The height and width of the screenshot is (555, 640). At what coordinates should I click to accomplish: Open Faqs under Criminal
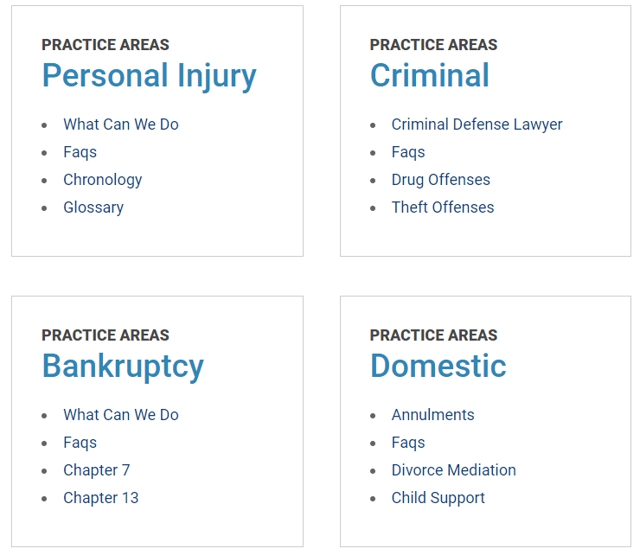[x=408, y=152]
